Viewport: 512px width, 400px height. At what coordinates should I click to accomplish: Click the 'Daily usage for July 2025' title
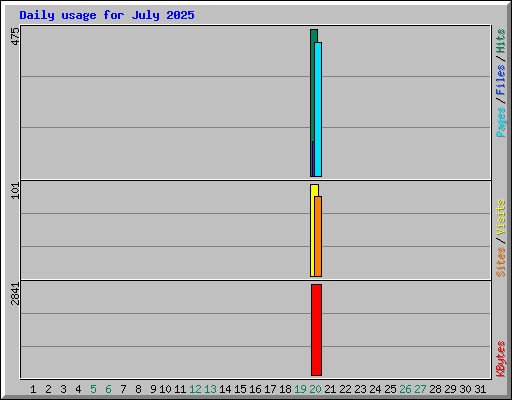pyautogui.click(x=107, y=15)
